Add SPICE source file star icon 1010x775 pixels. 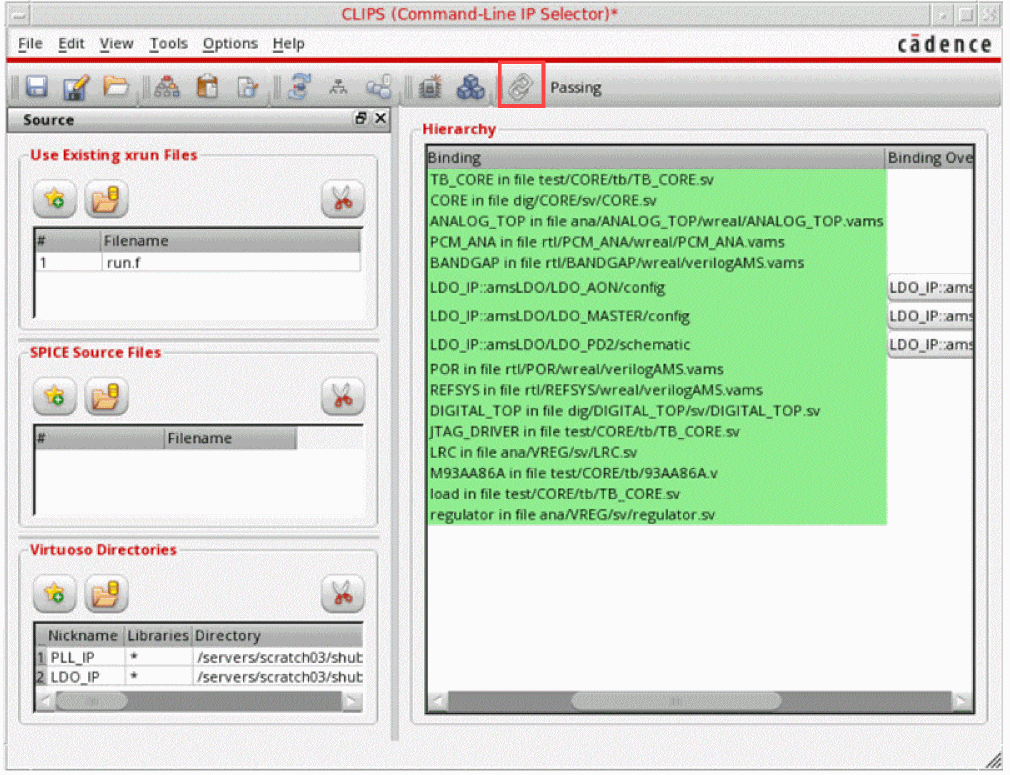[55, 397]
